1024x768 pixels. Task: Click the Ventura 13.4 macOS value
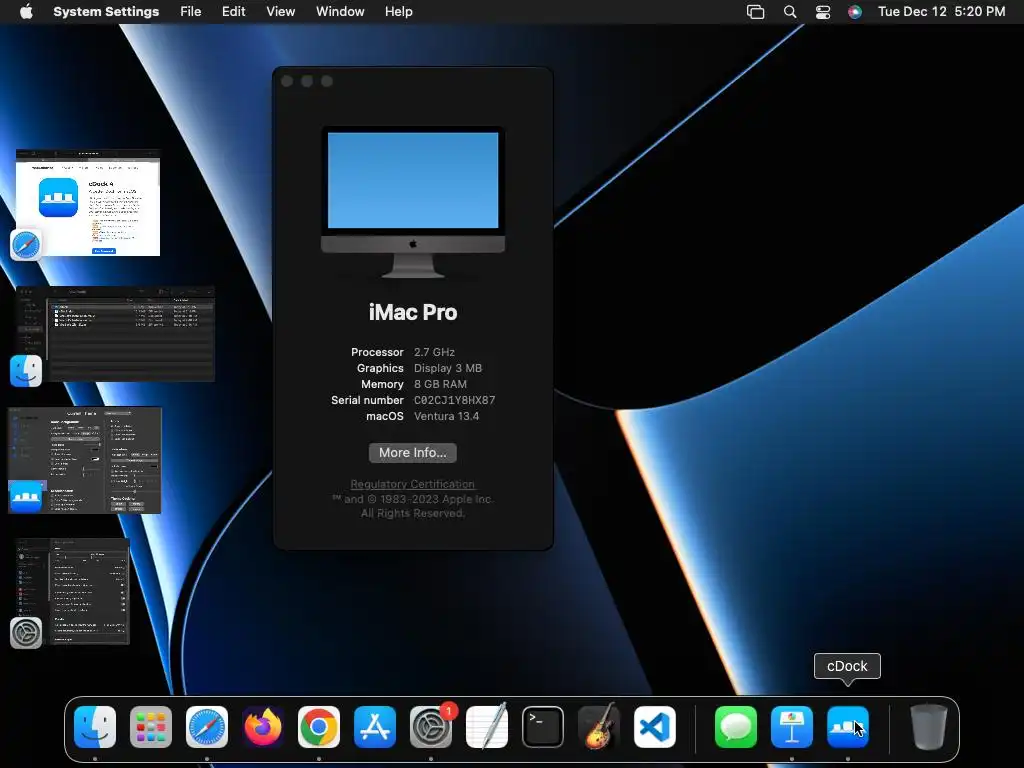(x=446, y=416)
